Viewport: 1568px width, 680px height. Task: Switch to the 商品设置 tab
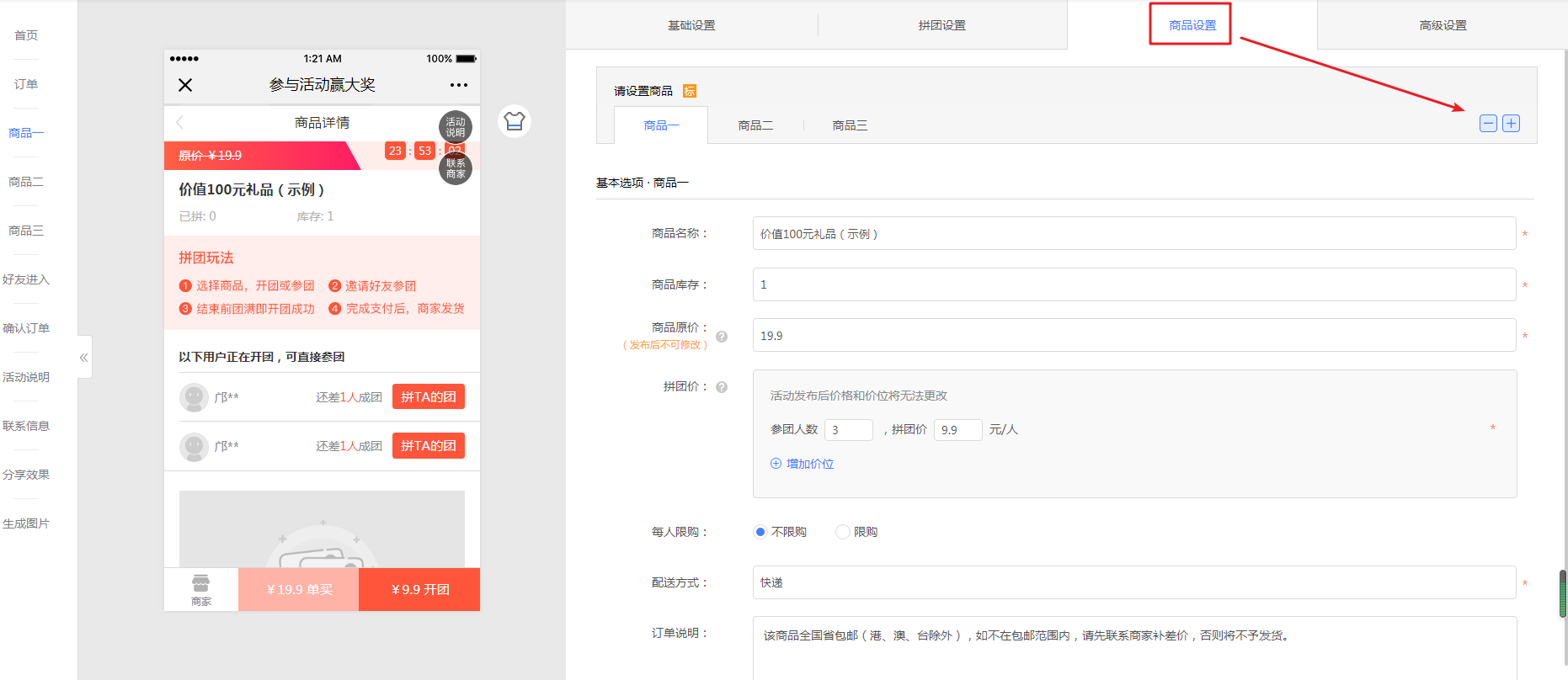coord(1192,25)
